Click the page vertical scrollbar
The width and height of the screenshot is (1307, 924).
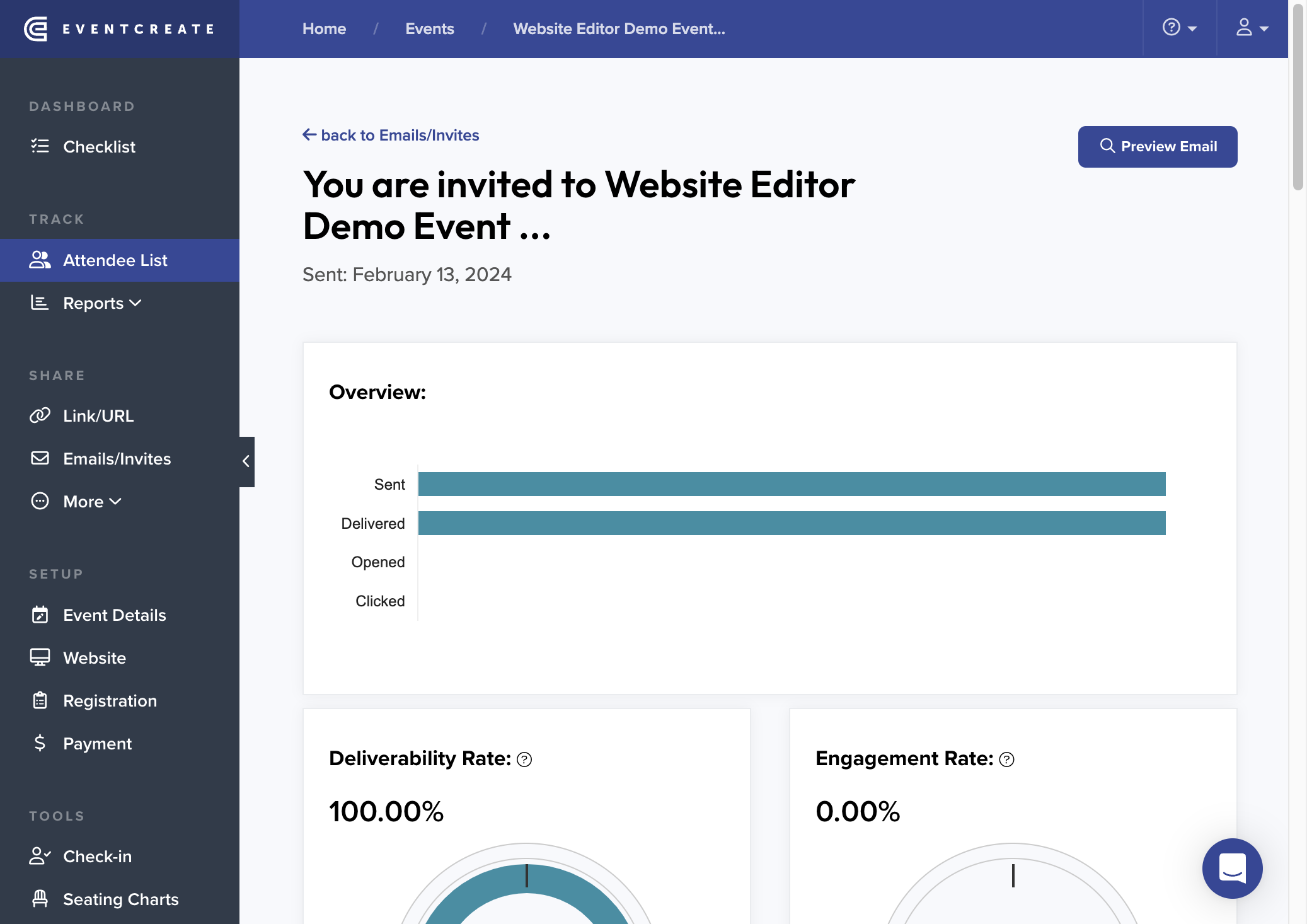(x=1298, y=98)
